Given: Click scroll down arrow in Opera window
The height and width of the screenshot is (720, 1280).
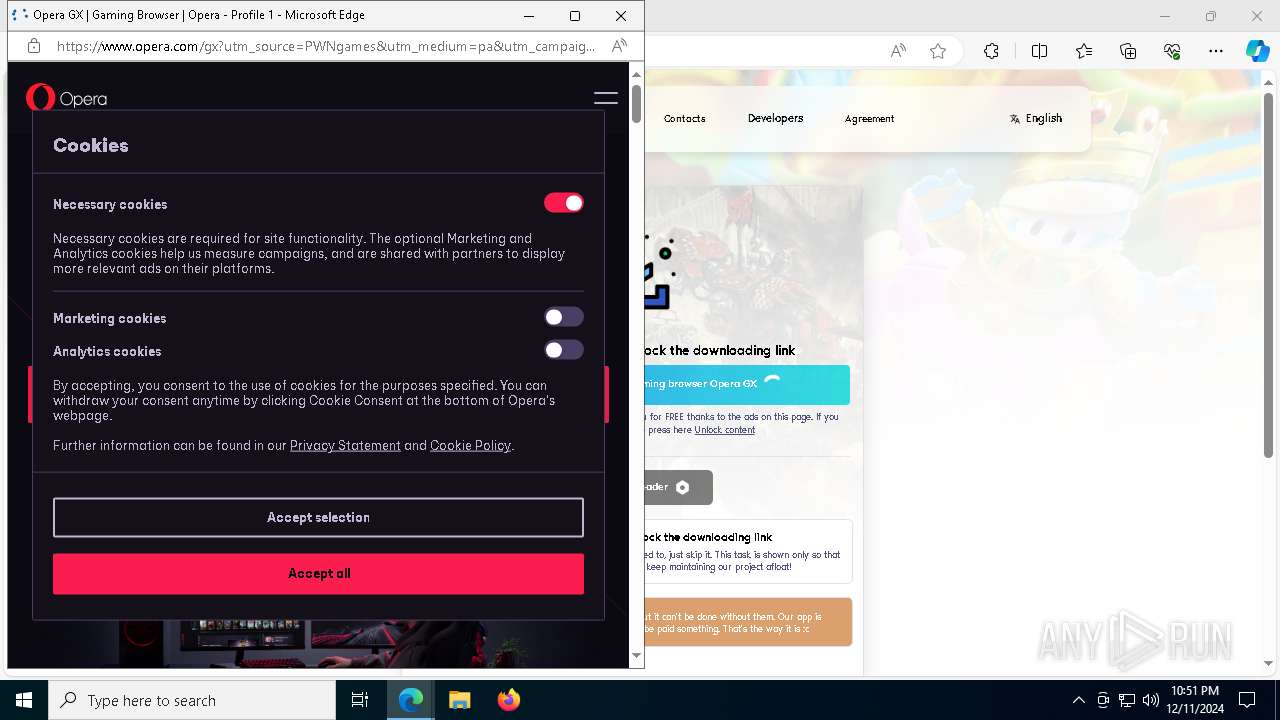Looking at the screenshot, I should click(636, 656).
